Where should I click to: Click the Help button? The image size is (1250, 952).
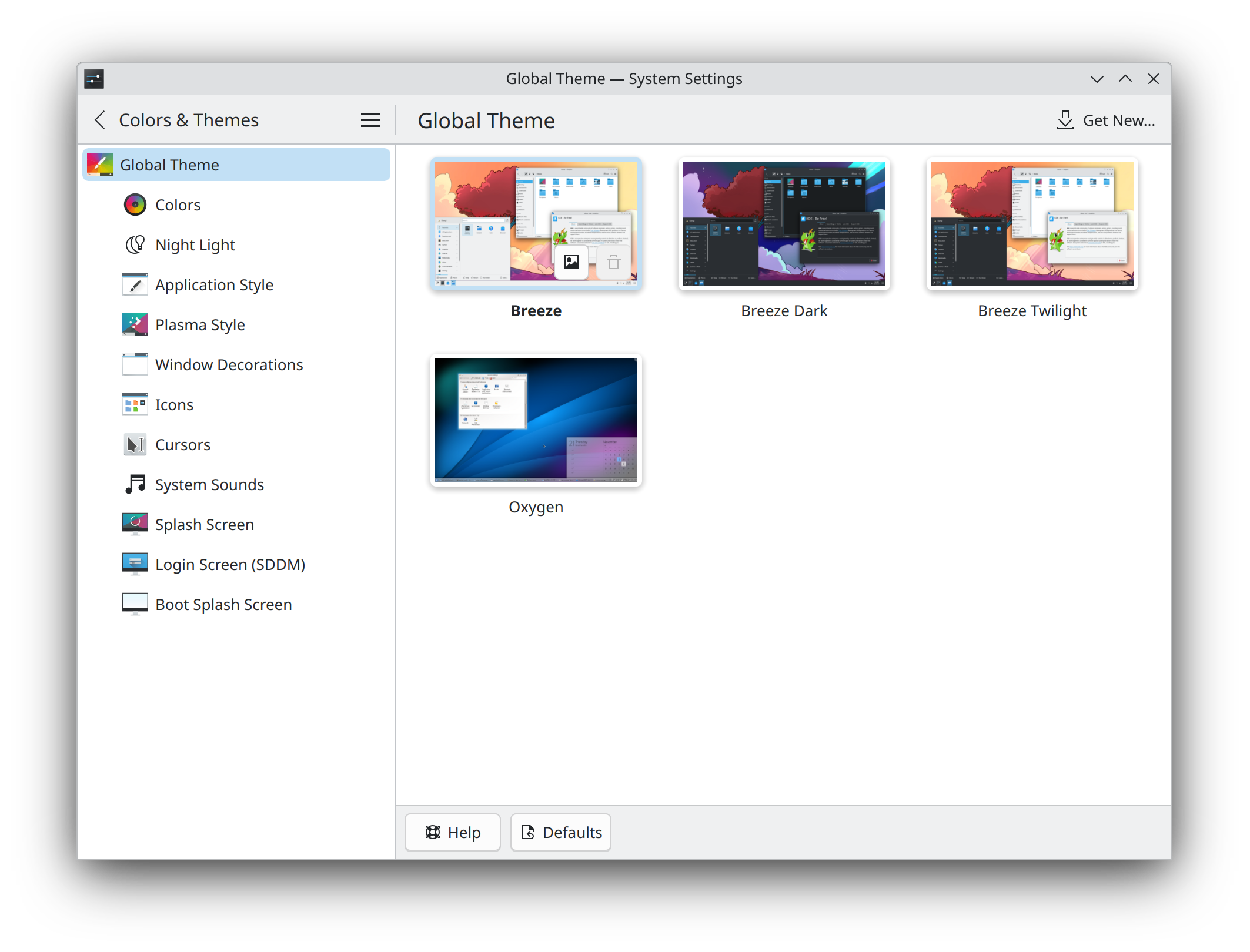[x=453, y=832]
